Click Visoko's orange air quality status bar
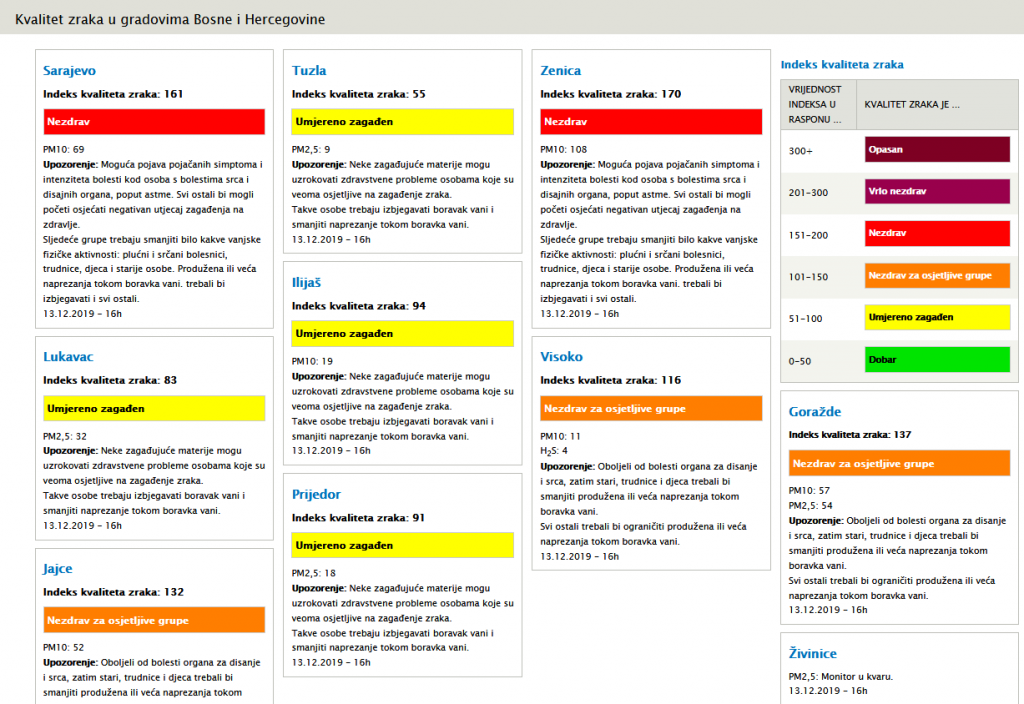The image size is (1024, 704). click(x=651, y=408)
